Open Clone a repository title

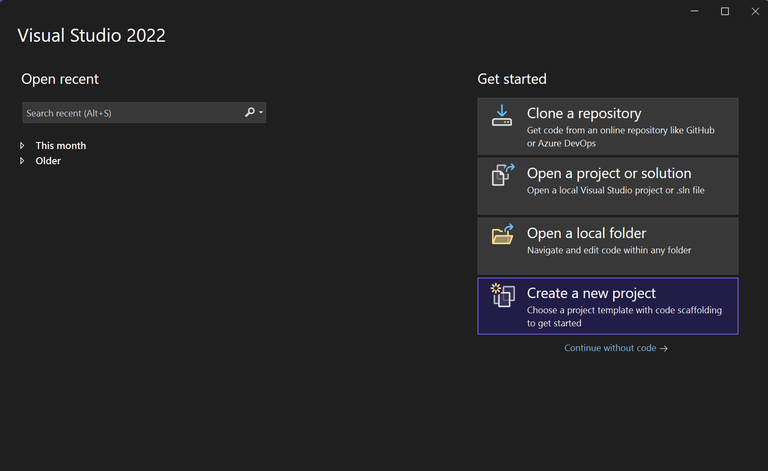pyautogui.click(x=584, y=114)
